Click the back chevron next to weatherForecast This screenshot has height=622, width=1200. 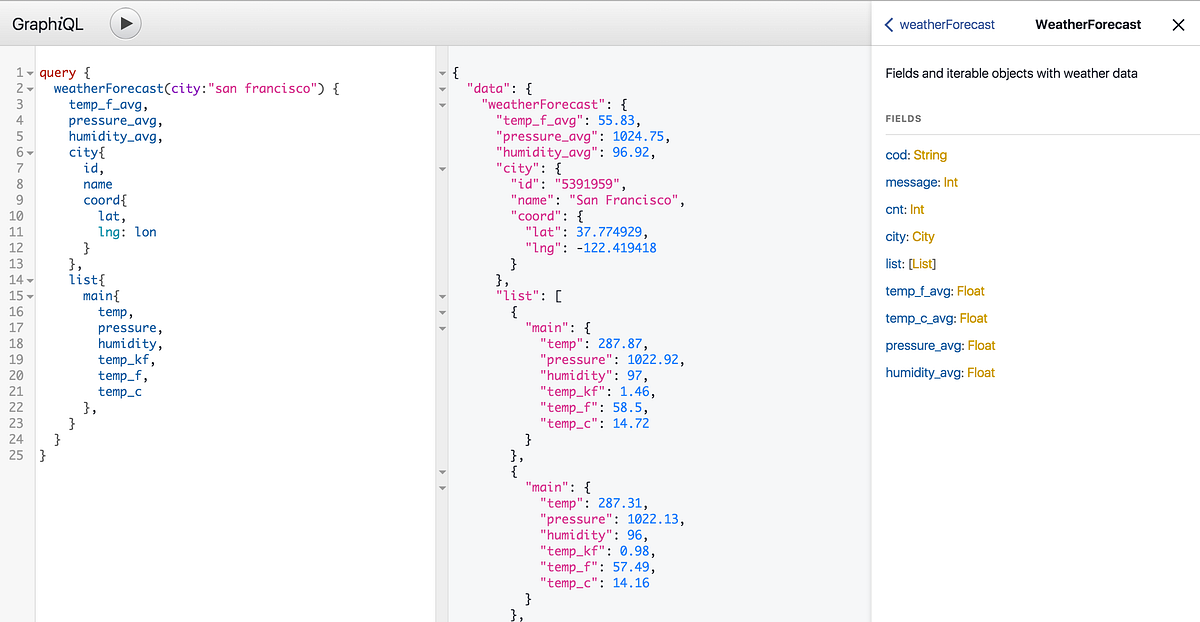(891, 23)
